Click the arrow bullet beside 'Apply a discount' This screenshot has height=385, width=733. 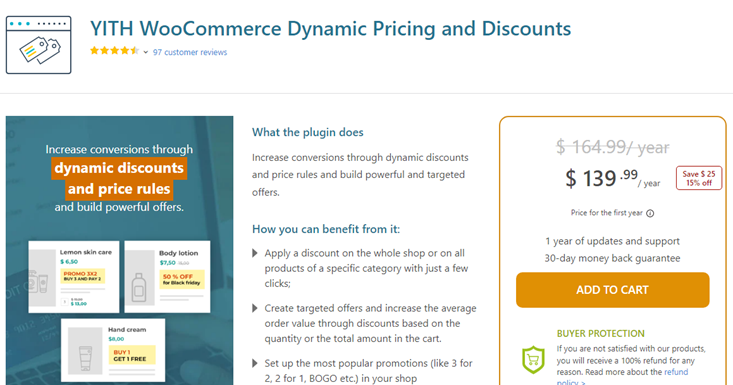click(255, 253)
